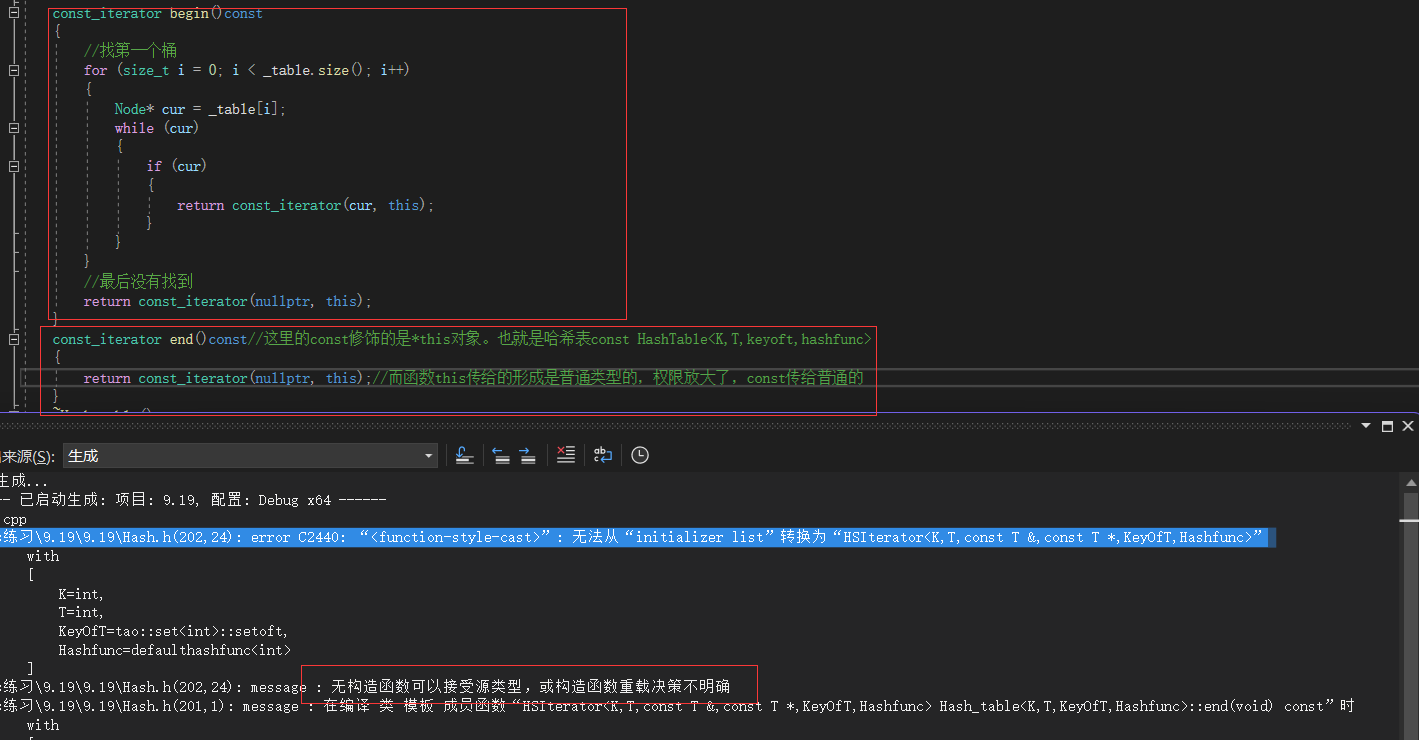Click the output line 已启动生成: 项目: 9.19
Screen dimensions: 1419x740
(x=193, y=499)
